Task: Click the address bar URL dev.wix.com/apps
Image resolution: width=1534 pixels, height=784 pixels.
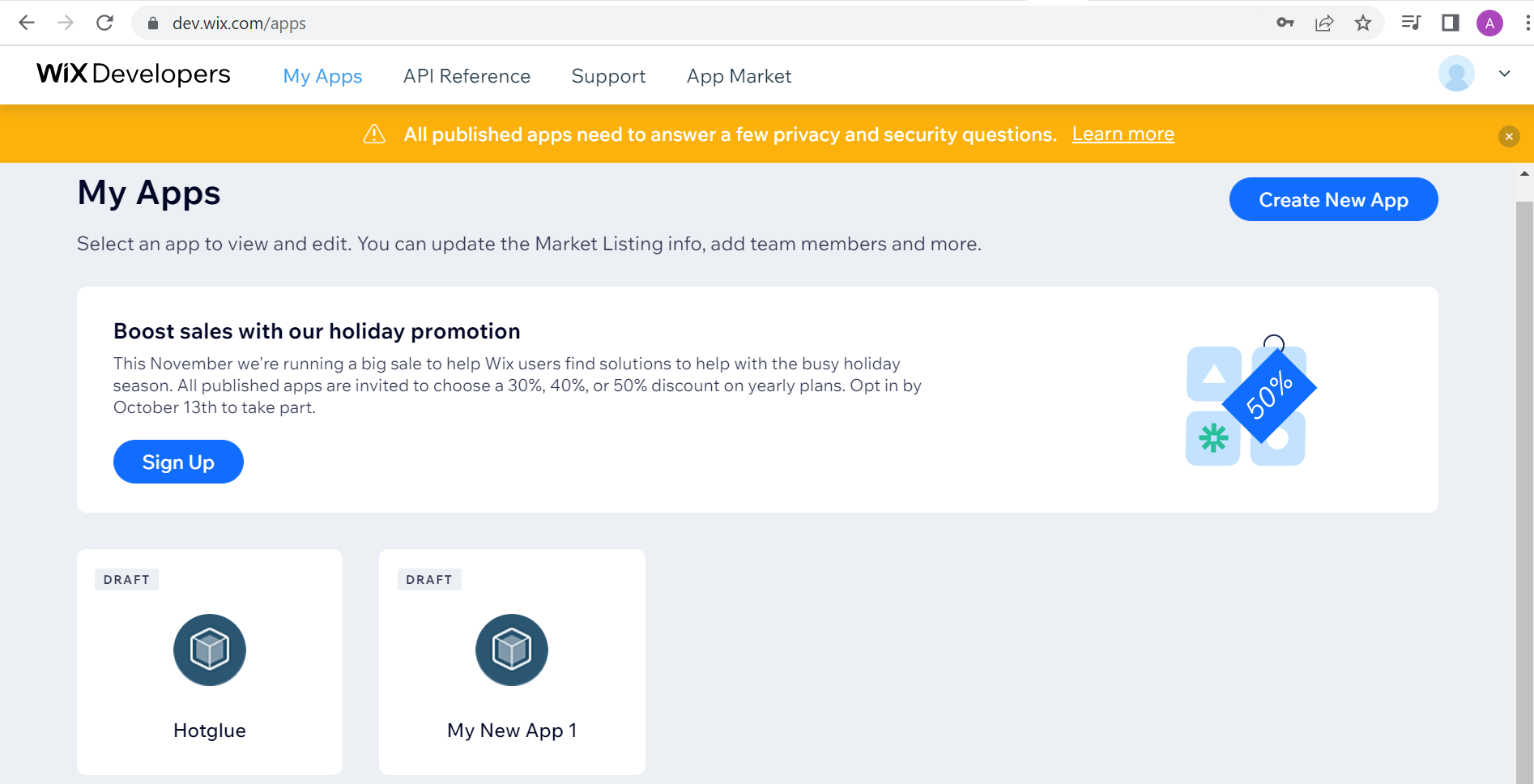Action: 239,23
